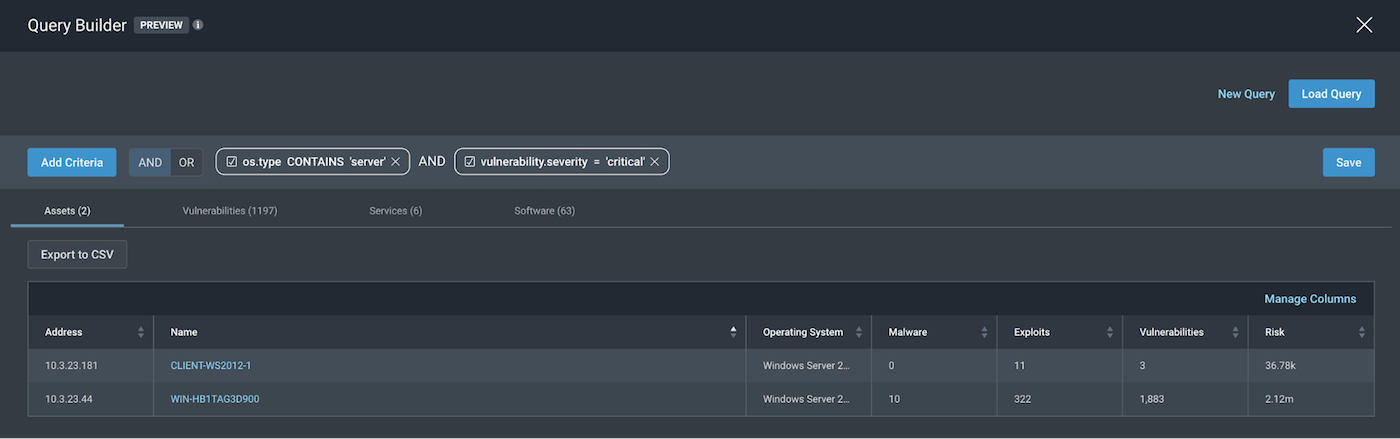
Task: Close the Query Builder panel
Action: tap(1364, 25)
